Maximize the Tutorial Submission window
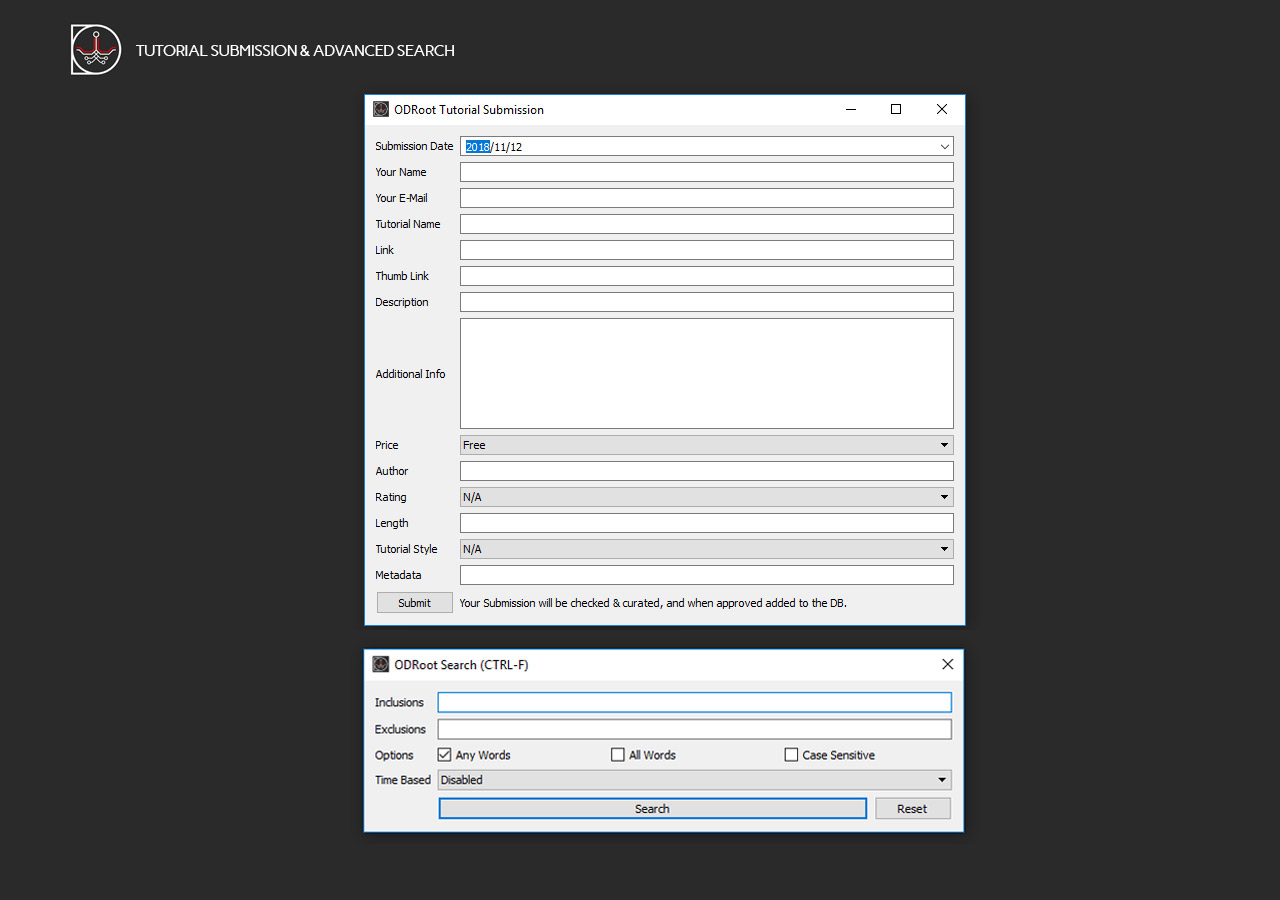This screenshot has height=900, width=1280. 896,110
